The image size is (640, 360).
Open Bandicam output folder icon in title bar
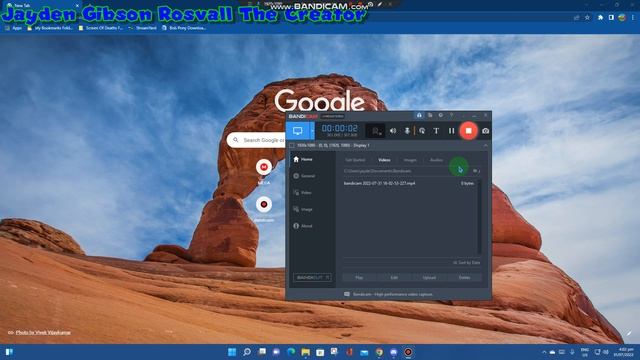430,116
